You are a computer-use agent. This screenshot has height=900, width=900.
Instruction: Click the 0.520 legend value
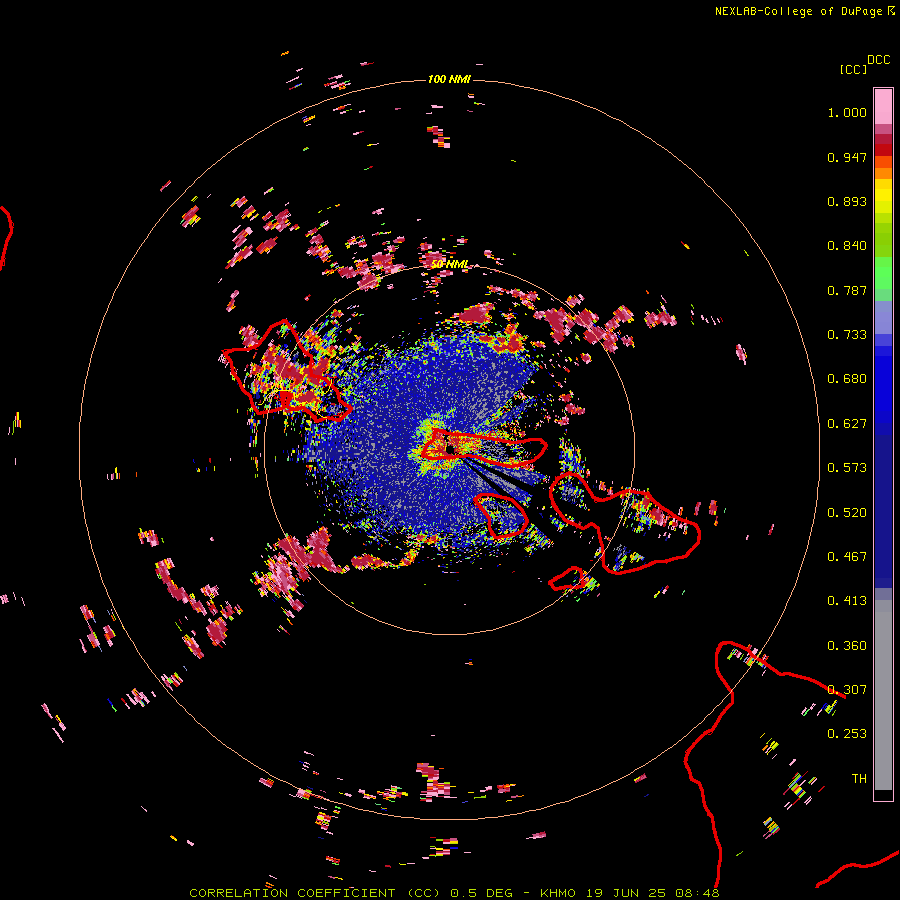847,513
